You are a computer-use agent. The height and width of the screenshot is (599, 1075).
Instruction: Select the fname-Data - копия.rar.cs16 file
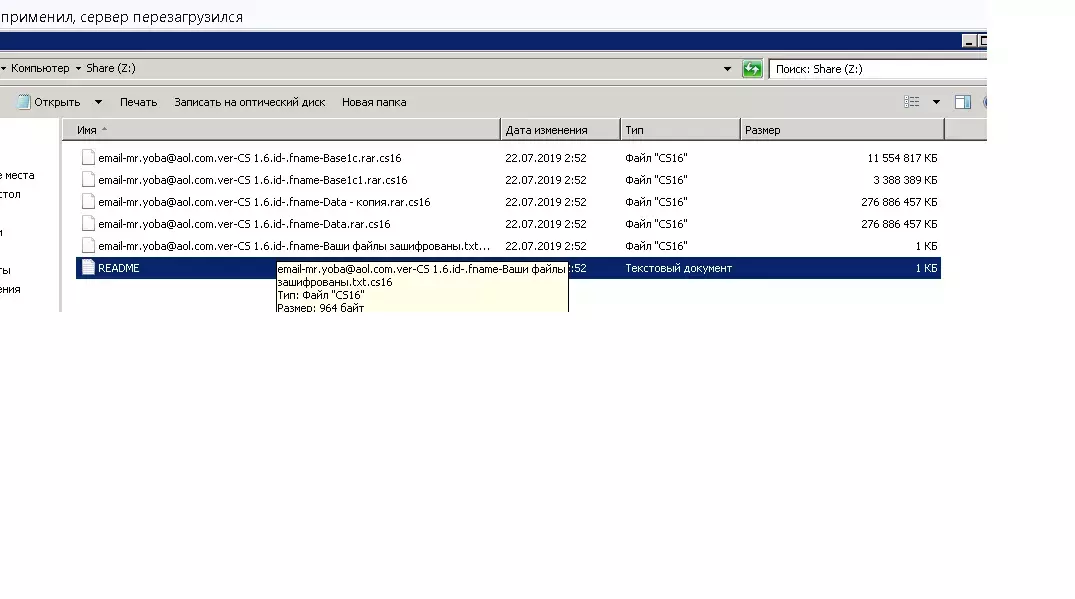click(x=264, y=202)
